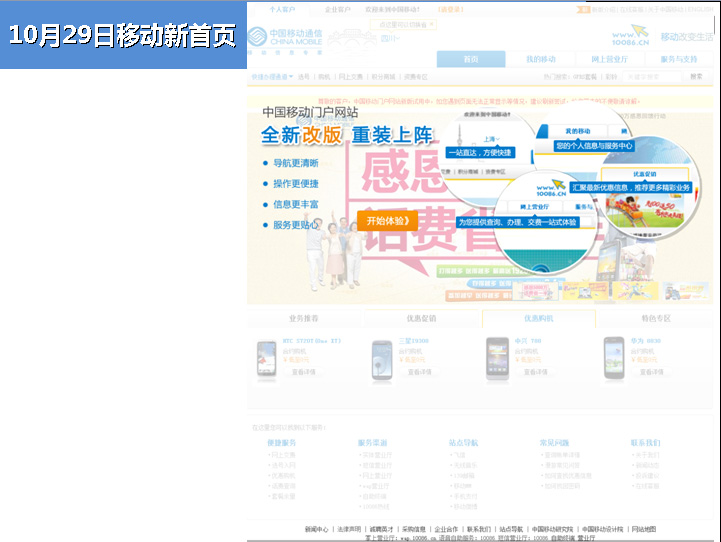Screen dimensions: 721x542
Task: Select the first banner carousel thumbnail
Action: coord(535,291)
